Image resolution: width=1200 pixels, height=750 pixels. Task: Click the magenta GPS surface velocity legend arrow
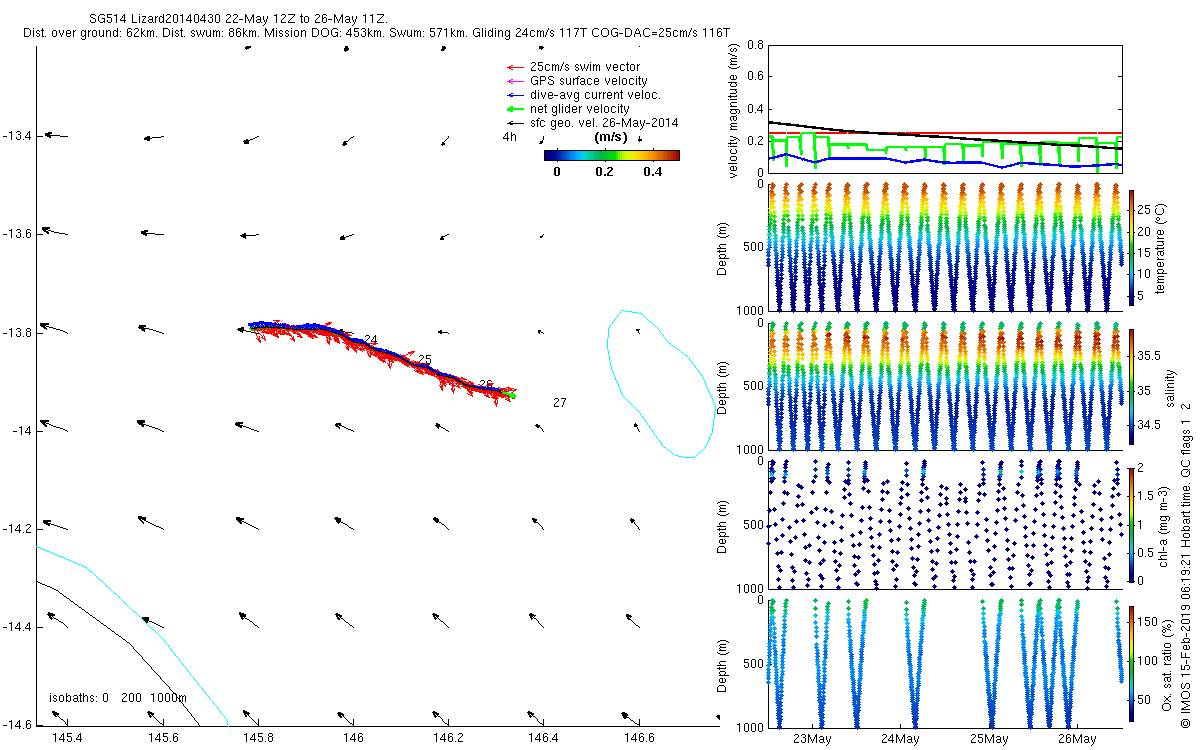click(514, 81)
